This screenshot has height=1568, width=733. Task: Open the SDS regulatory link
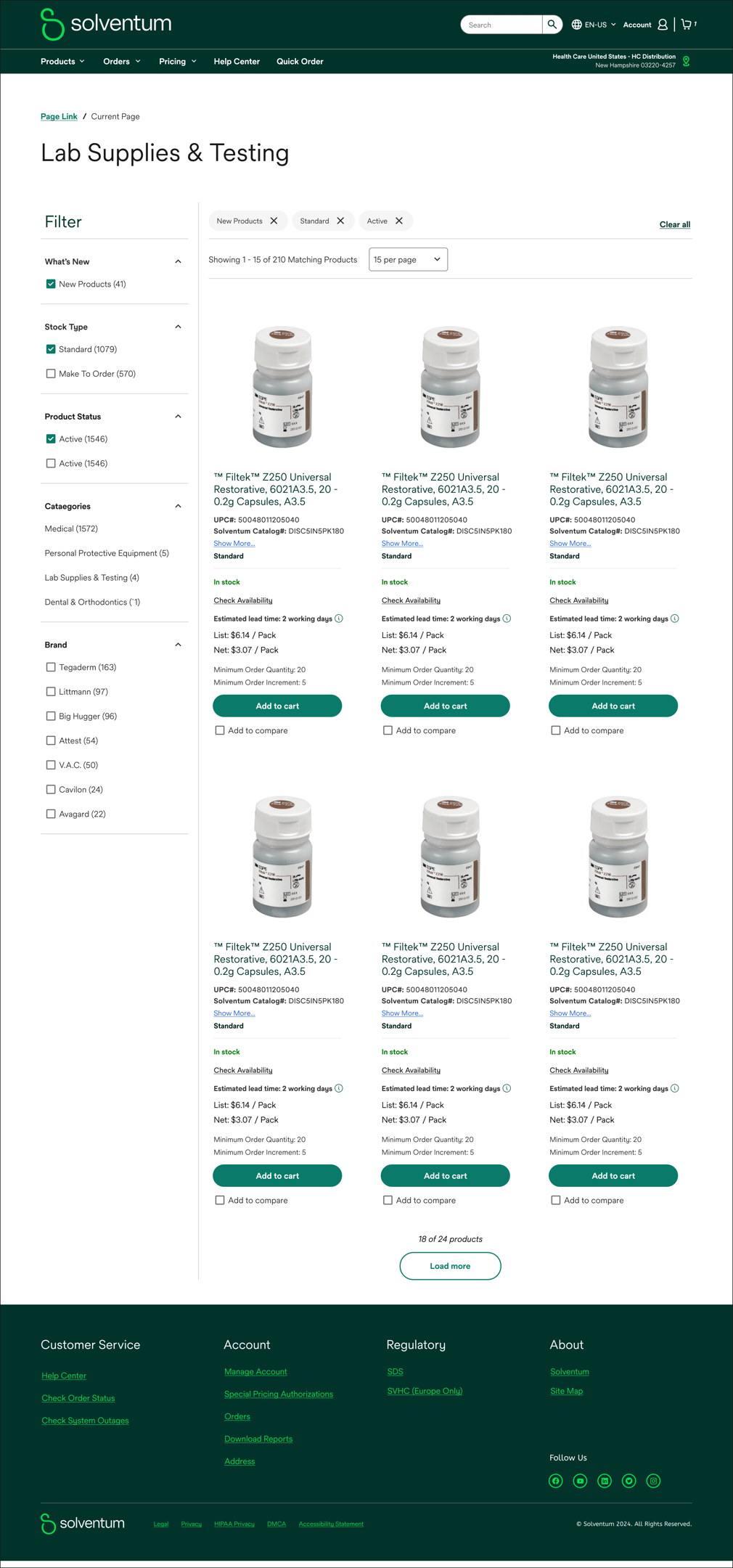tap(395, 1371)
